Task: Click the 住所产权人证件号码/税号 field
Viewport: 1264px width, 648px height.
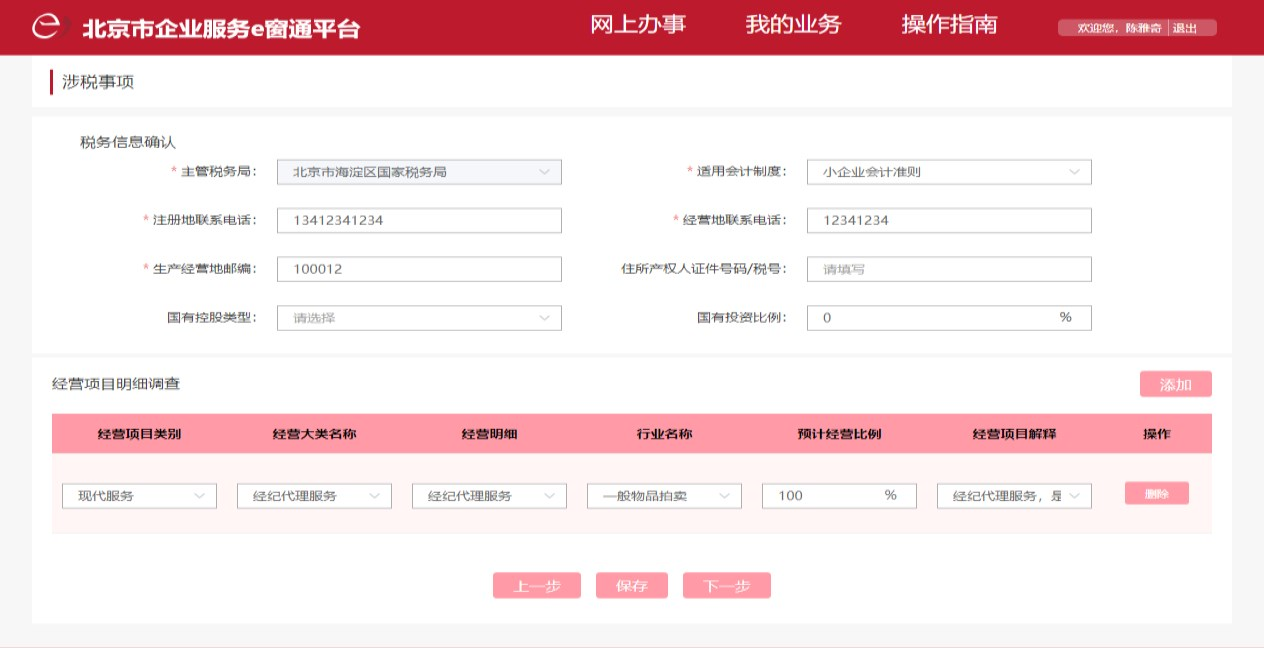Action: click(948, 269)
